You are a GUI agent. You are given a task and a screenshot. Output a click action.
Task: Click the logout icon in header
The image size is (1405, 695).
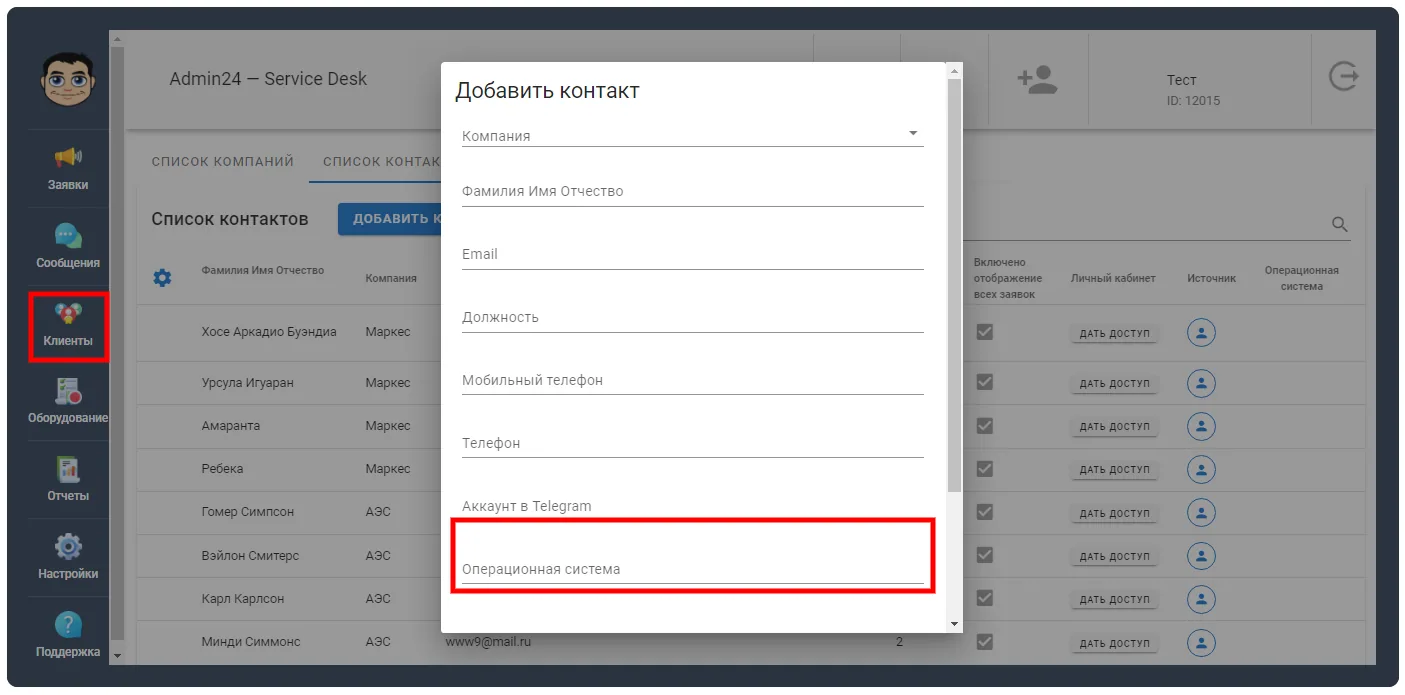tap(1344, 77)
